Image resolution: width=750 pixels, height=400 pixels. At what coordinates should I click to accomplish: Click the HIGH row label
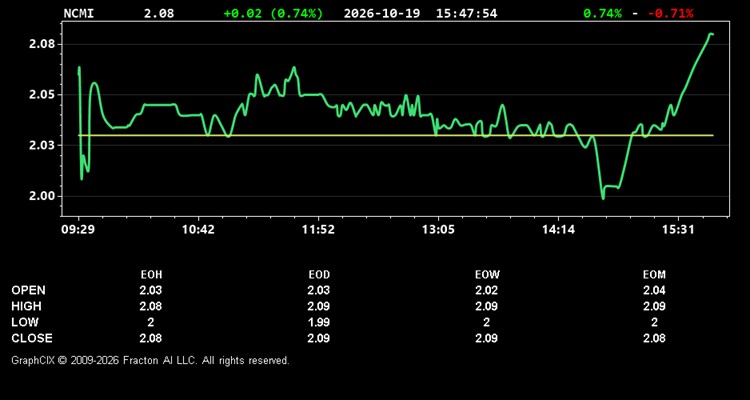click(x=26, y=306)
